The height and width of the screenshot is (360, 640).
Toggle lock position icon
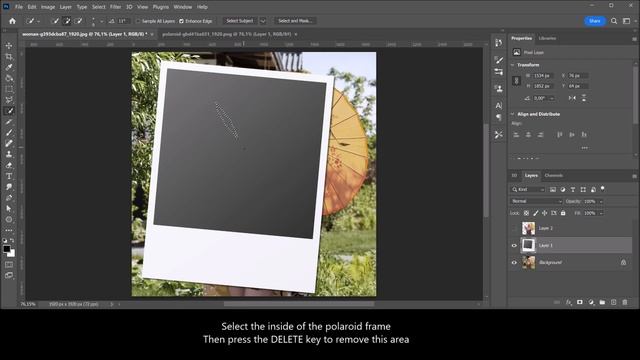pos(544,213)
